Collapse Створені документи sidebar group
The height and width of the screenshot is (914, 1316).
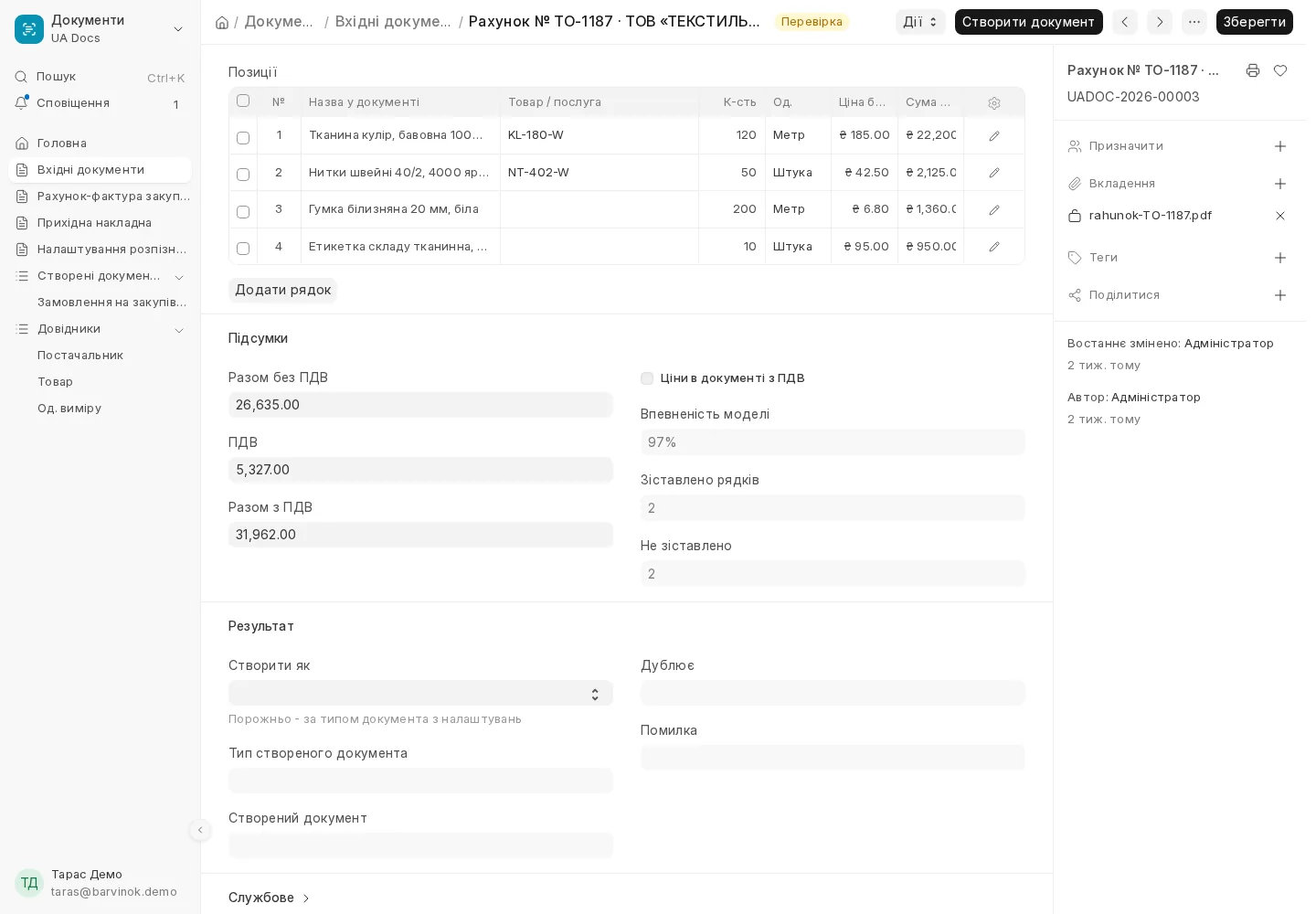pyautogui.click(x=179, y=277)
